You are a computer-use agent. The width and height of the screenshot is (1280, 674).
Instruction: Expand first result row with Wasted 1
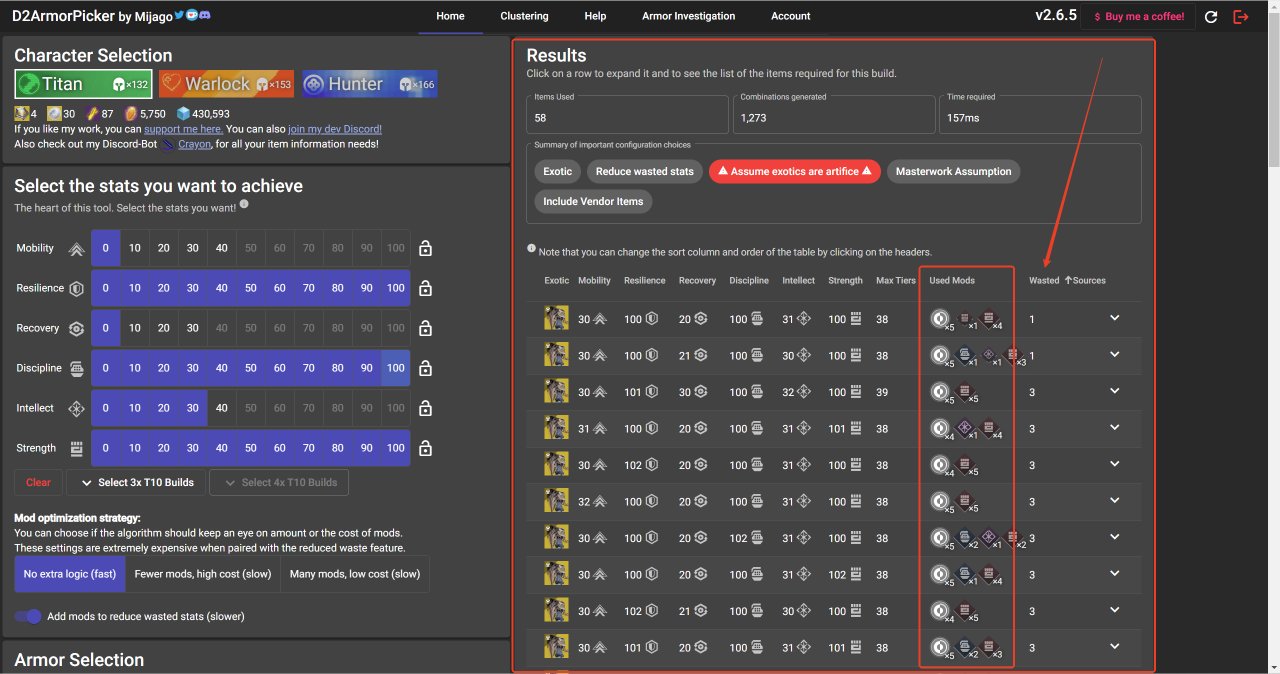(x=1114, y=319)
